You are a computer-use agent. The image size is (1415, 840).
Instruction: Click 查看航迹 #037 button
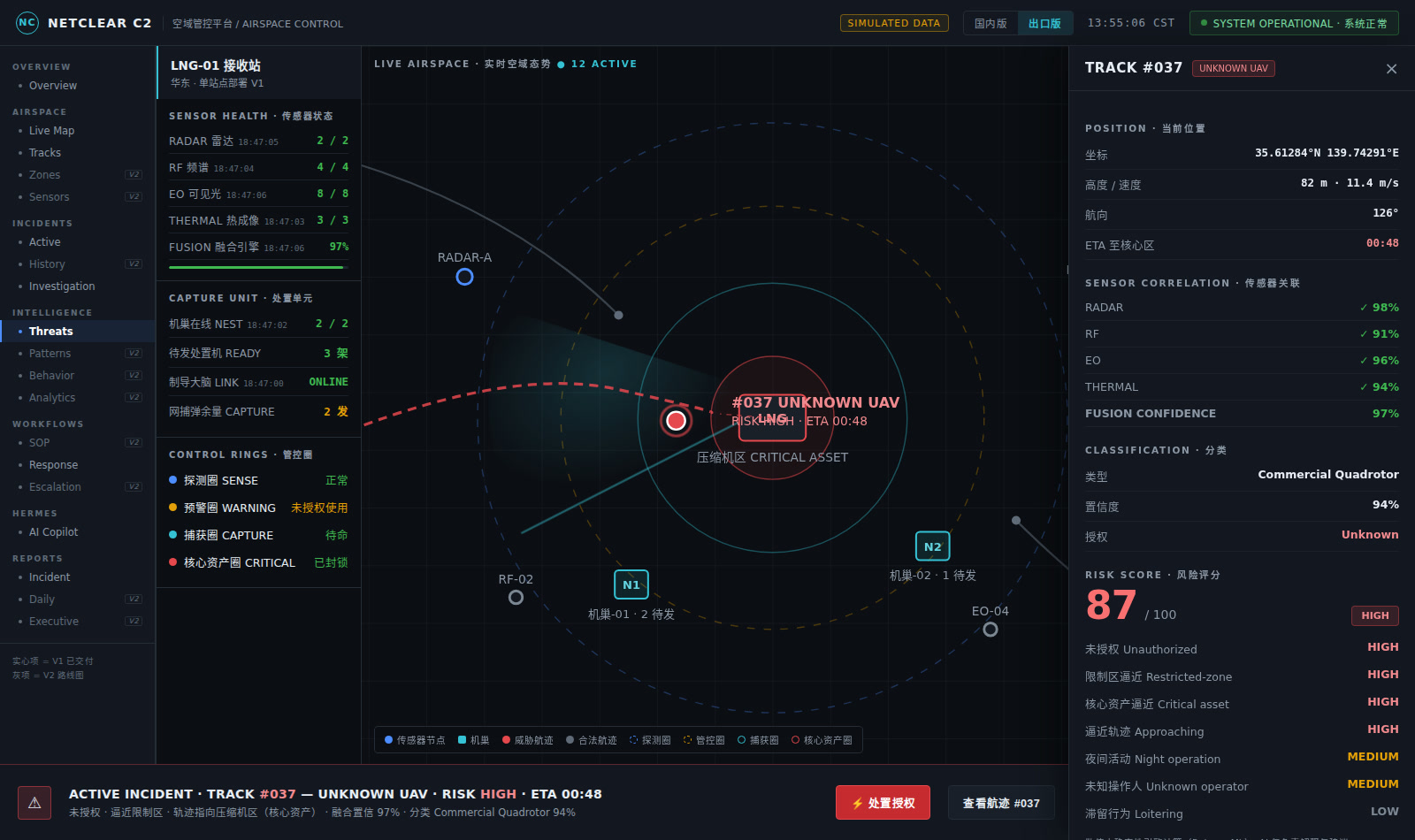click(x=1001, y=803)
